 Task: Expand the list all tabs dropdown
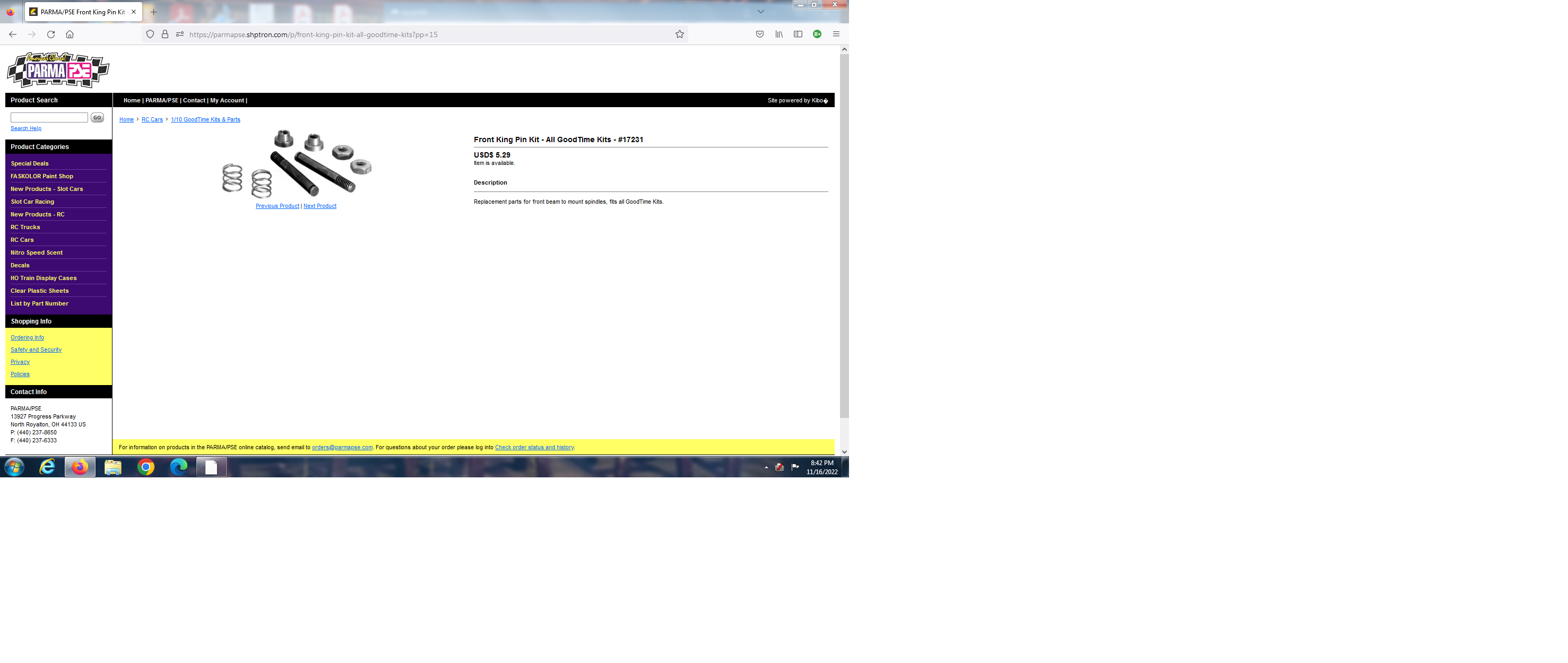pyautogui.click(x=761, y=12)
